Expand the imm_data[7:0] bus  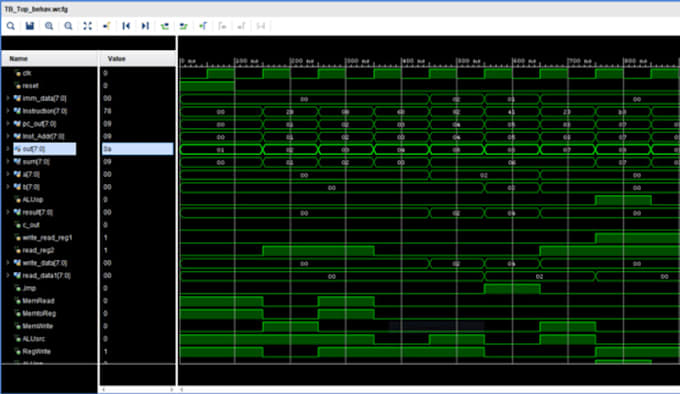pos(7,98)
